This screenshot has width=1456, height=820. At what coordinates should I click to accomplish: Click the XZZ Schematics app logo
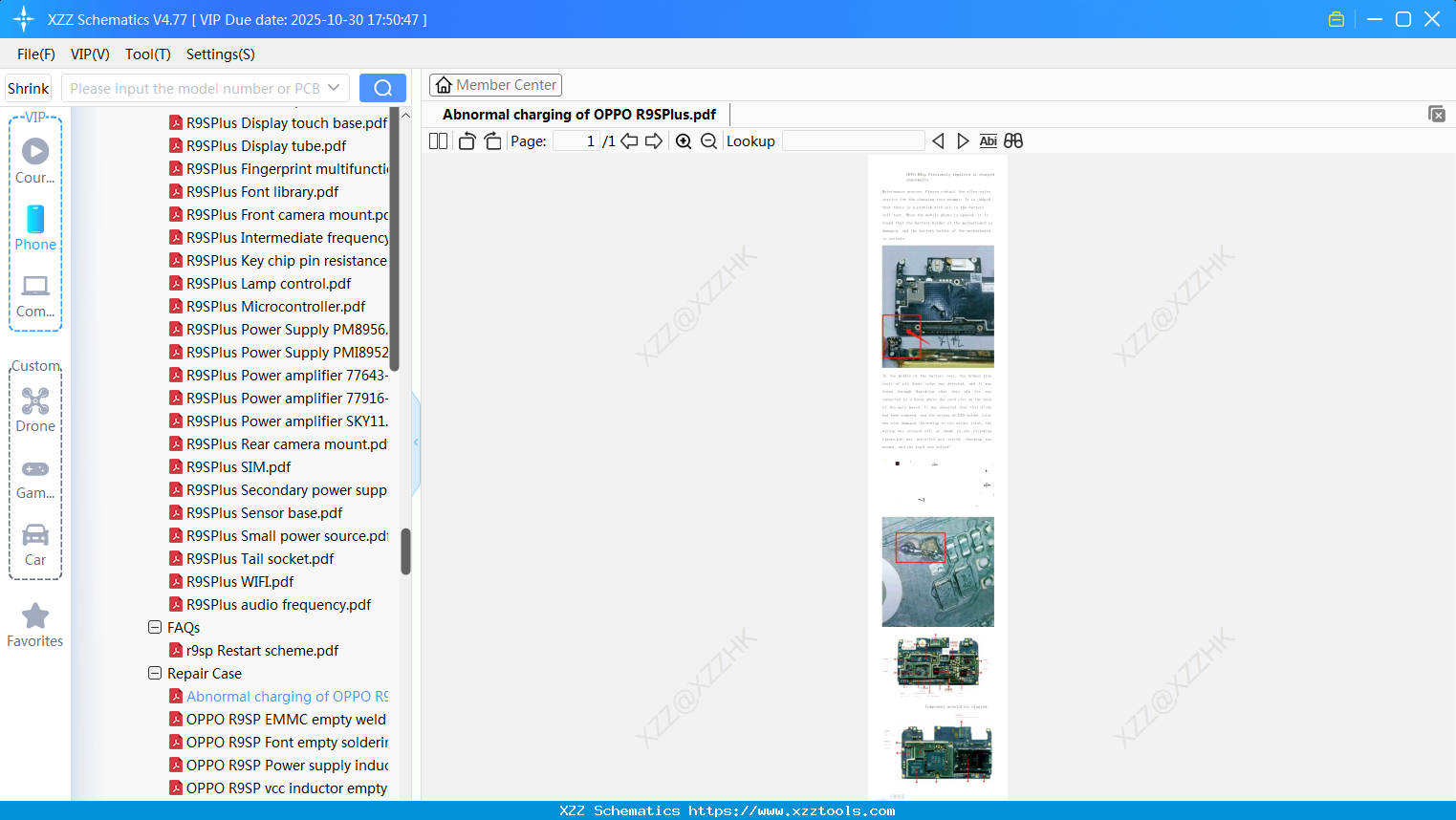pyautogui.click(x=24, y=19)
